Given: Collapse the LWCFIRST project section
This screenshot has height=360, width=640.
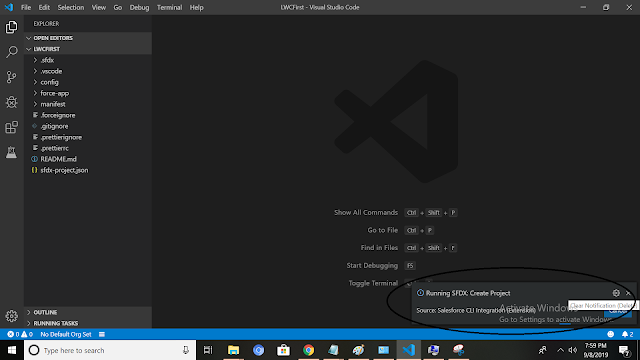Looking at the screenshot, I should click(x=88, y=49).
